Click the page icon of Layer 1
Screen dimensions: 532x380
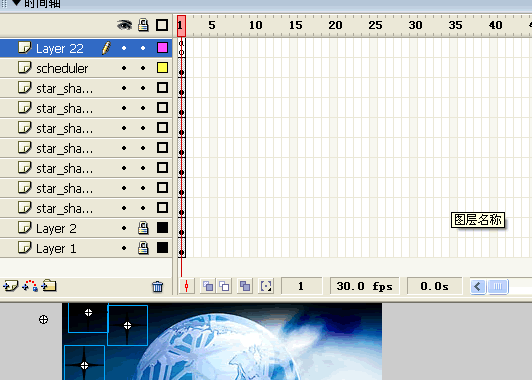(x=24, y=248)
